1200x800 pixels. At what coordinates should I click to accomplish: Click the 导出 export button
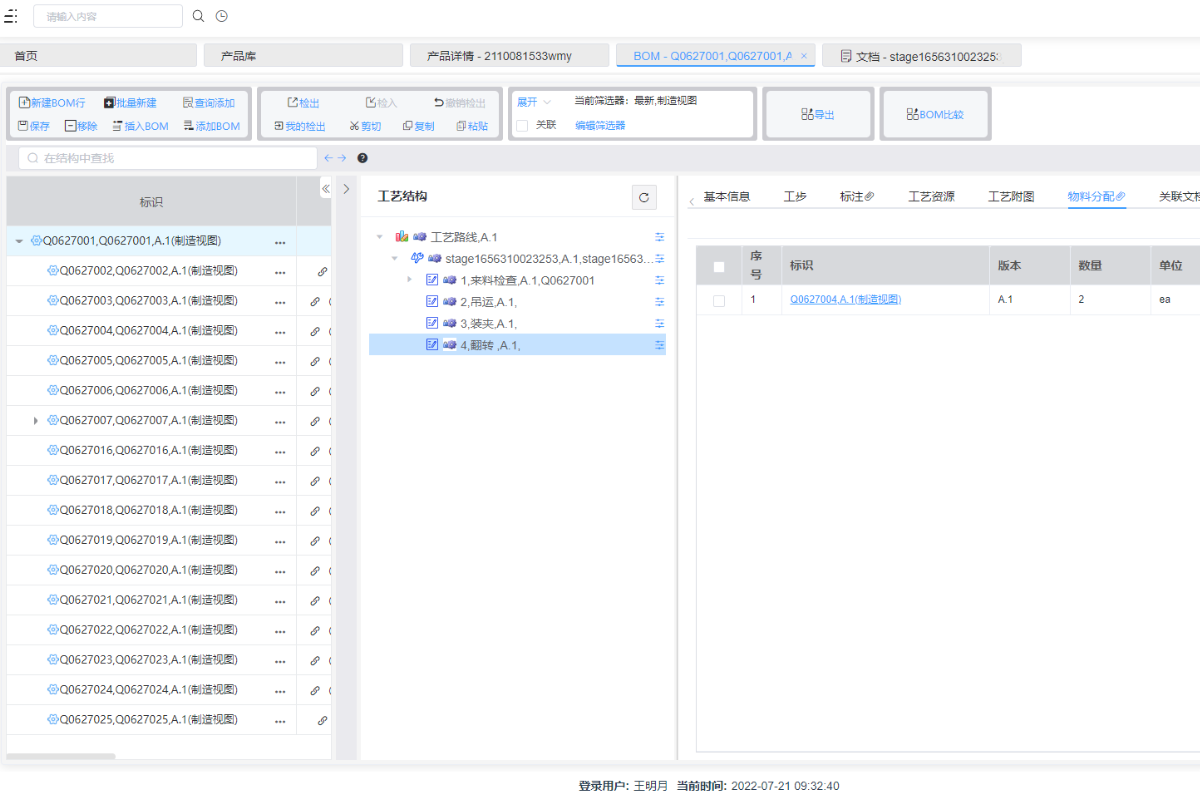[x=818, y=115]
